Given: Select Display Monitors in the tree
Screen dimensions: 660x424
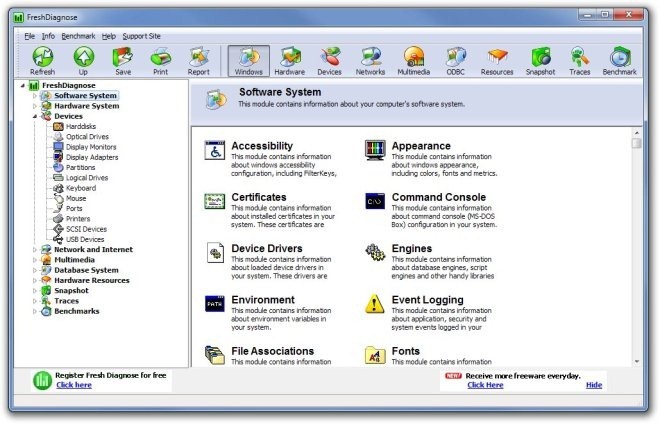Looking at the screenshot, I should (91, 147).
